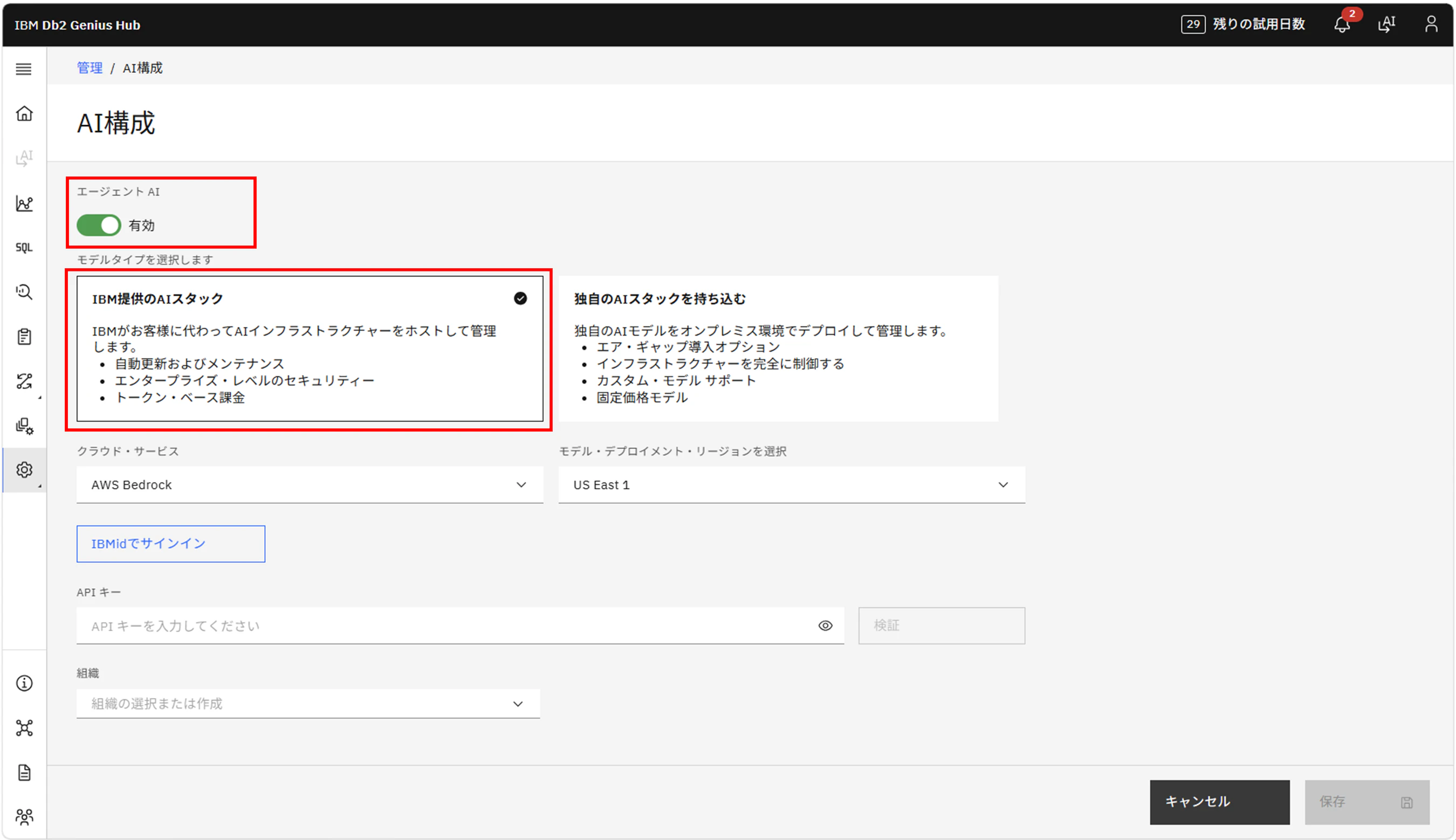The image size is (1456, 840).
Task: Click the IBMidでサインイン button
Action: point(171,543)
